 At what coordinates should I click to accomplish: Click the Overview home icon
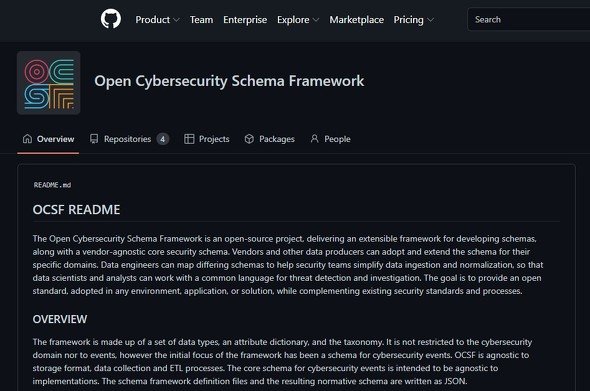[27, 139]
